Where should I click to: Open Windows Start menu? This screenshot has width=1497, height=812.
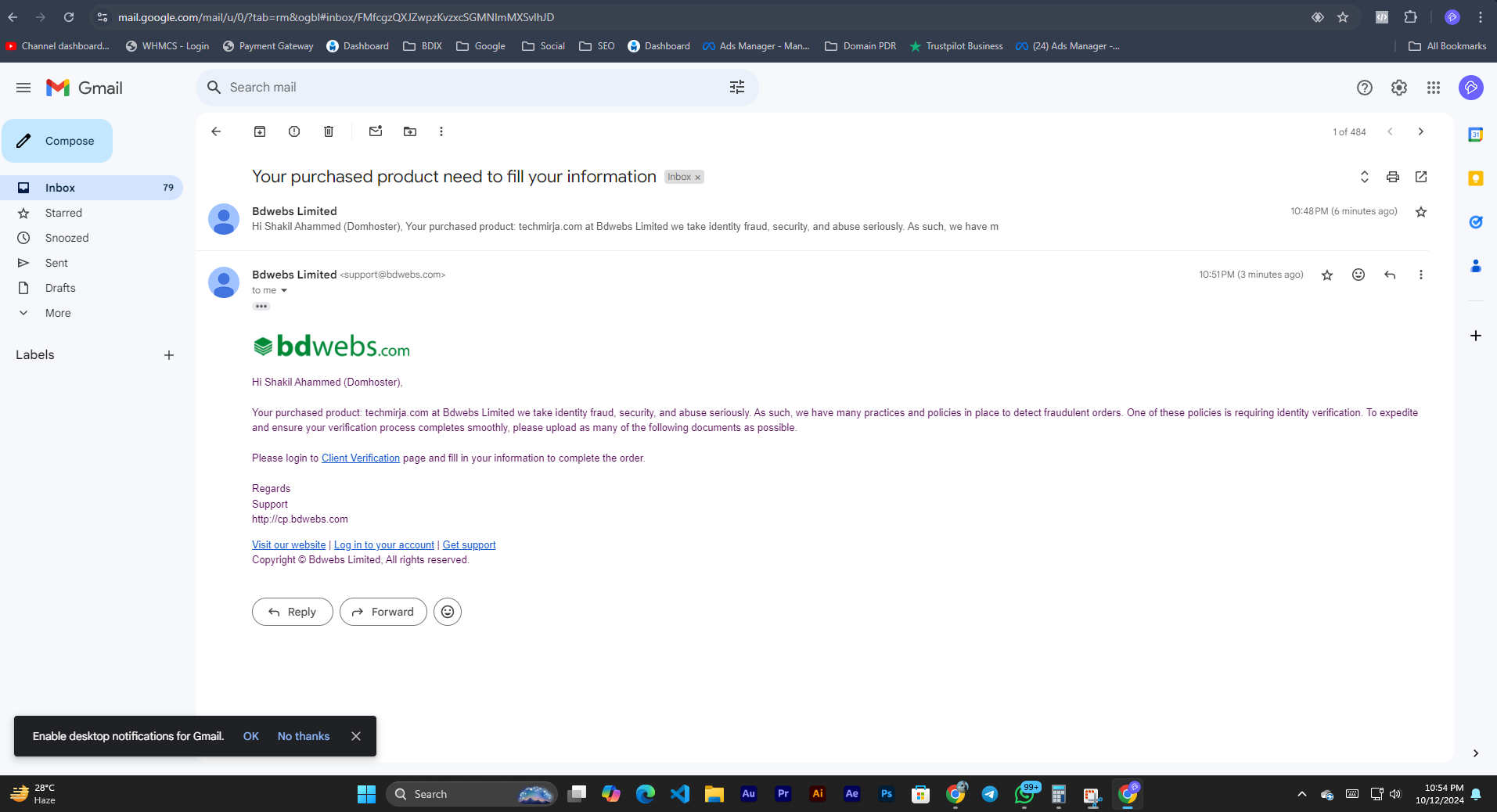tap(366, 794)
